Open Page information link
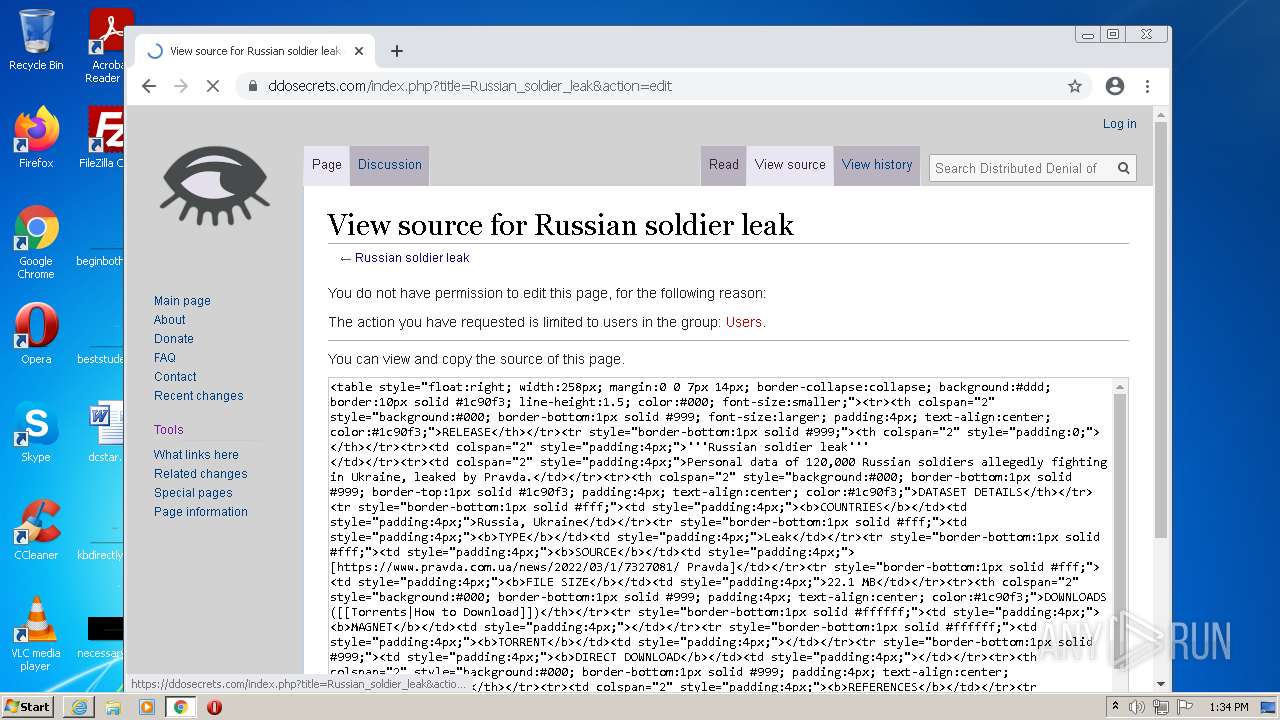Screen dimensions: 1280x720 201,512
